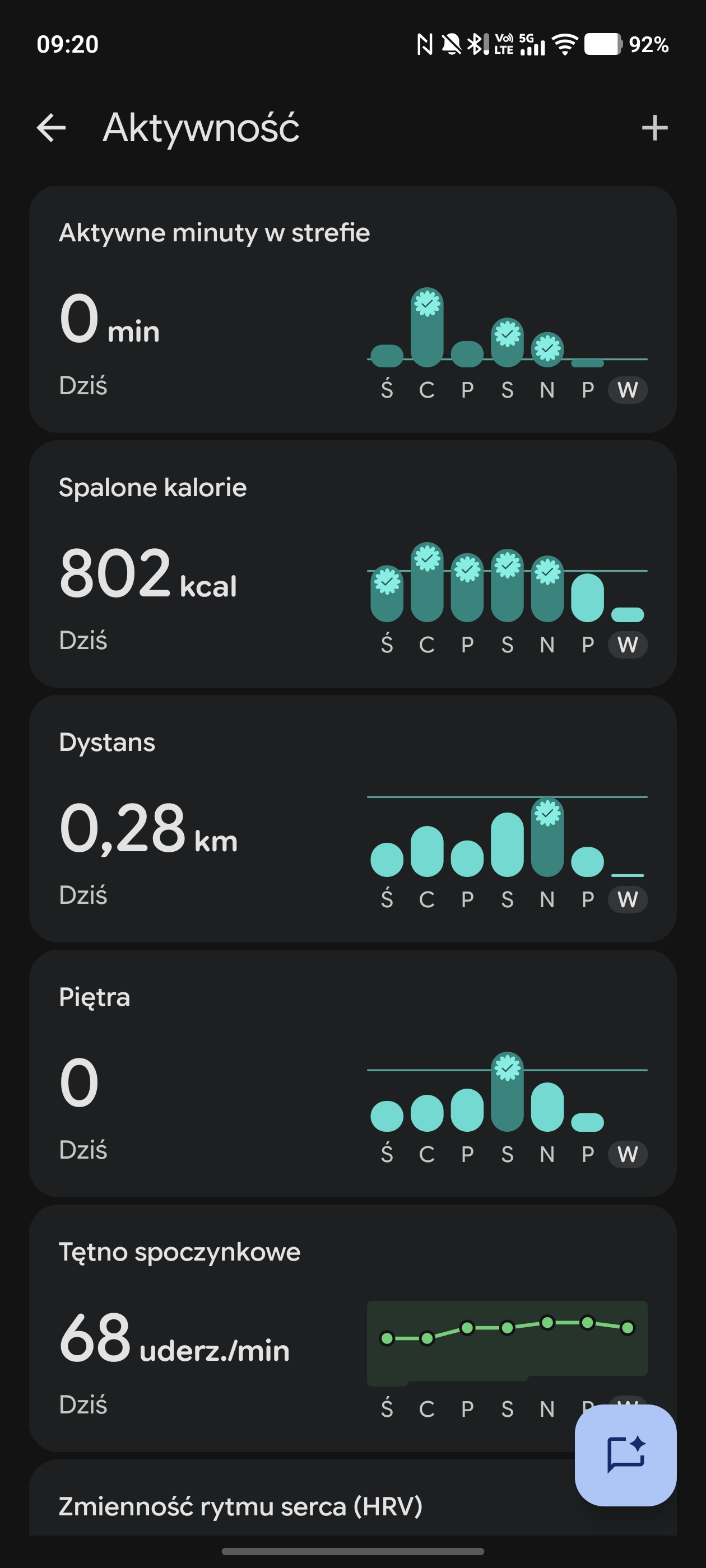Tap the battery icon in status bar

602,44
